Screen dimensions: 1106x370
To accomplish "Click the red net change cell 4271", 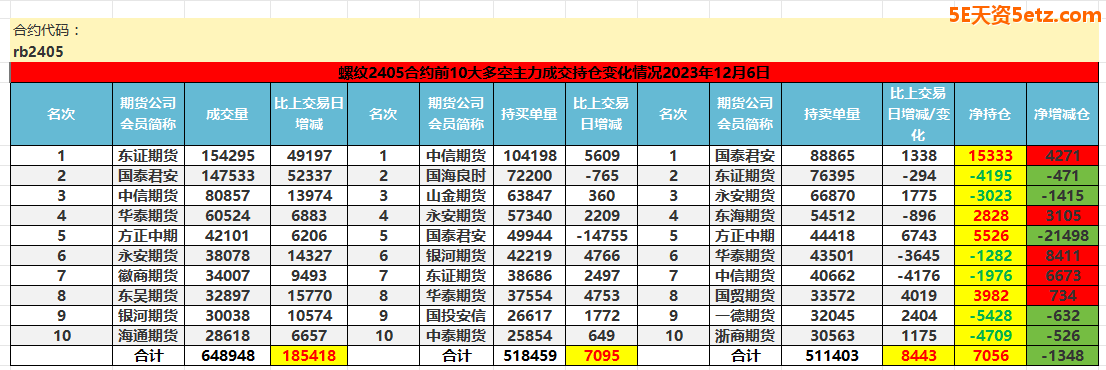I will [1062, 156].
